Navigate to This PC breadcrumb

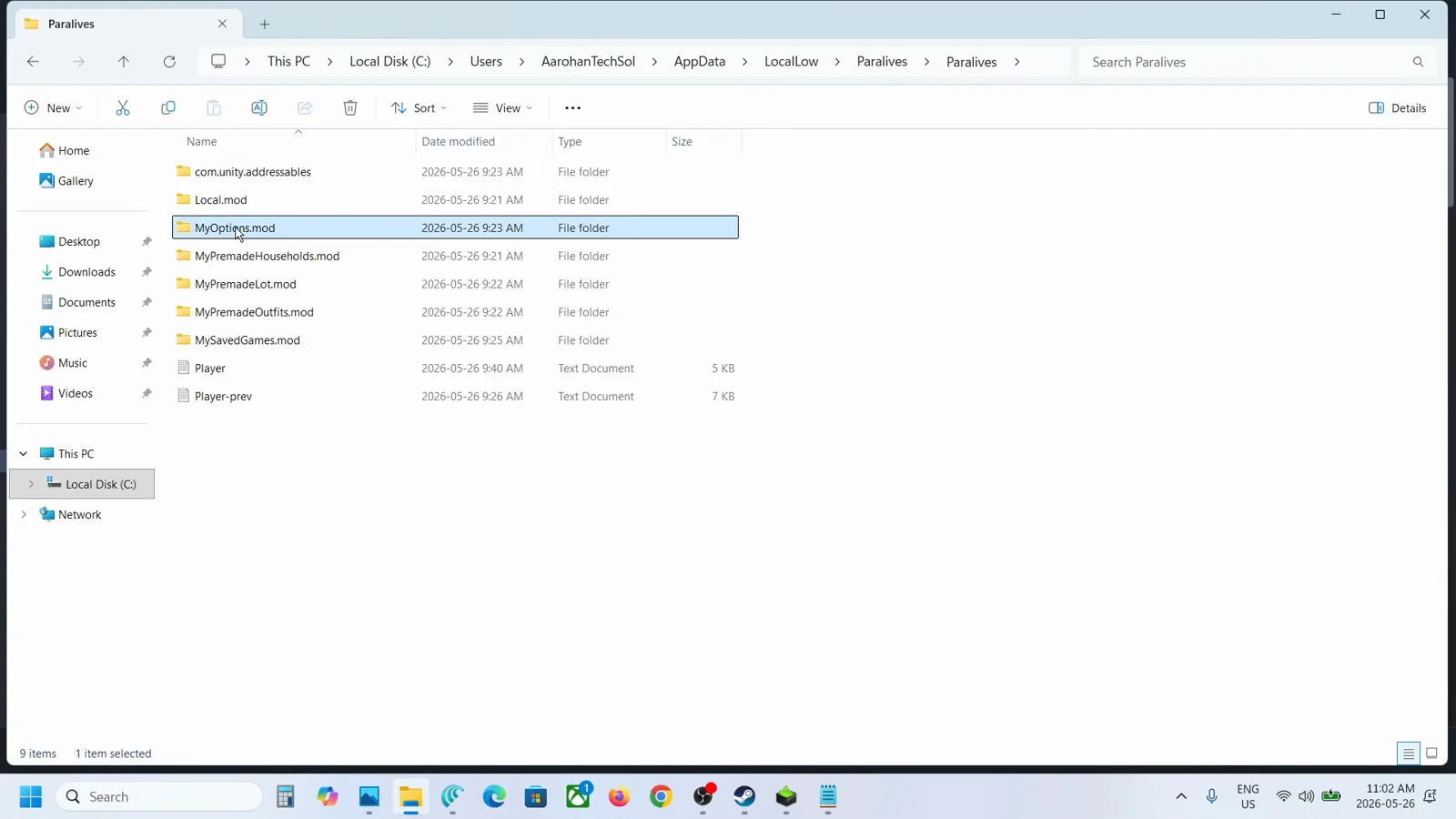[x=288, y=62]
